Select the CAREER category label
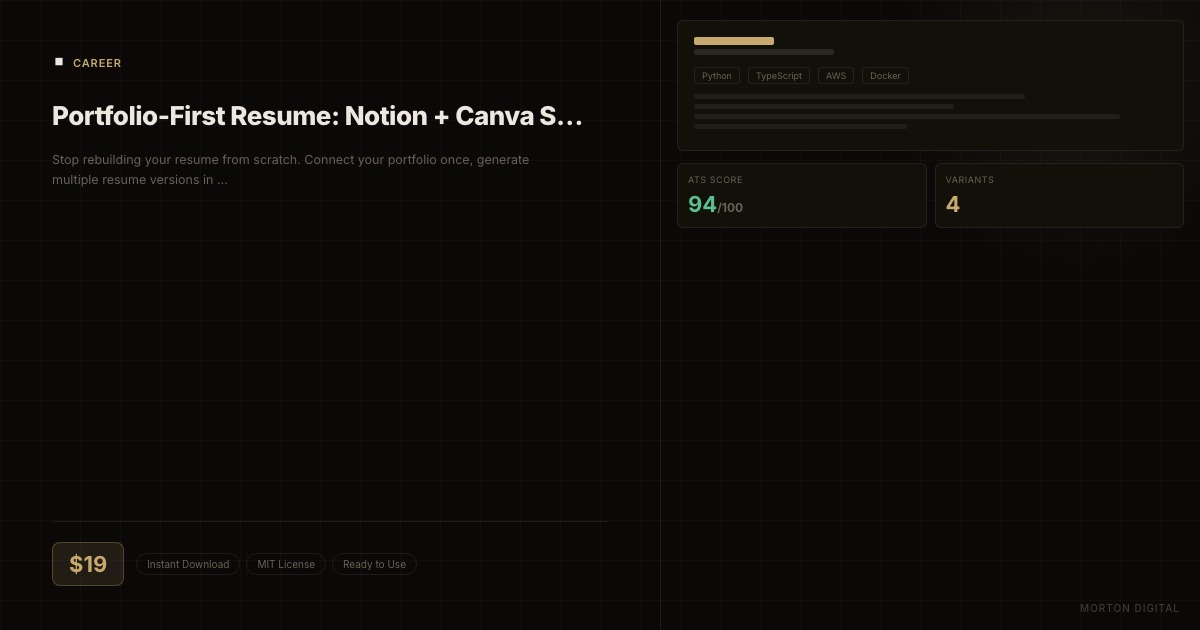 click(97, 63)
